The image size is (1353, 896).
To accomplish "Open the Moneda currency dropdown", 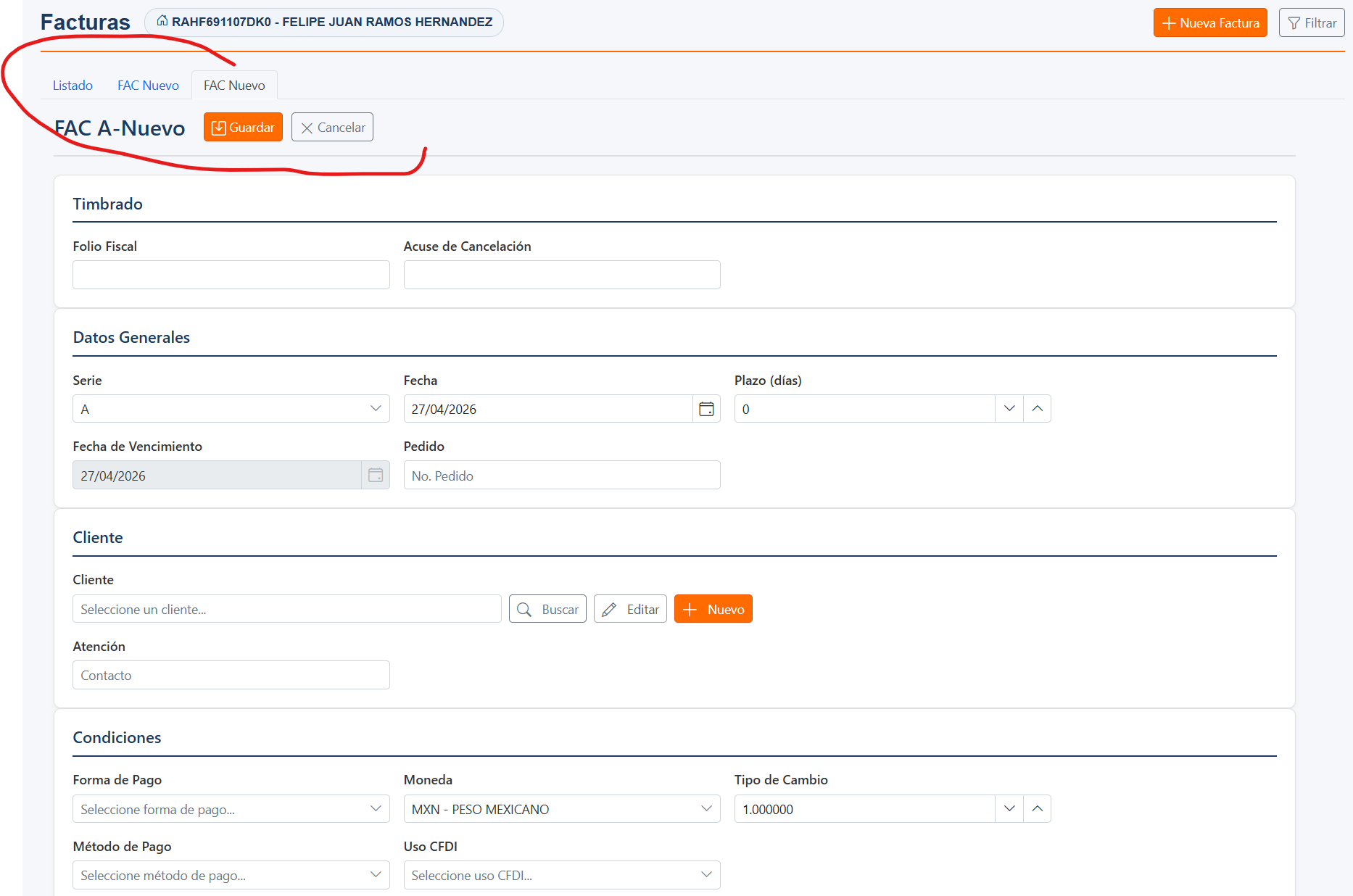I will 561,809.
